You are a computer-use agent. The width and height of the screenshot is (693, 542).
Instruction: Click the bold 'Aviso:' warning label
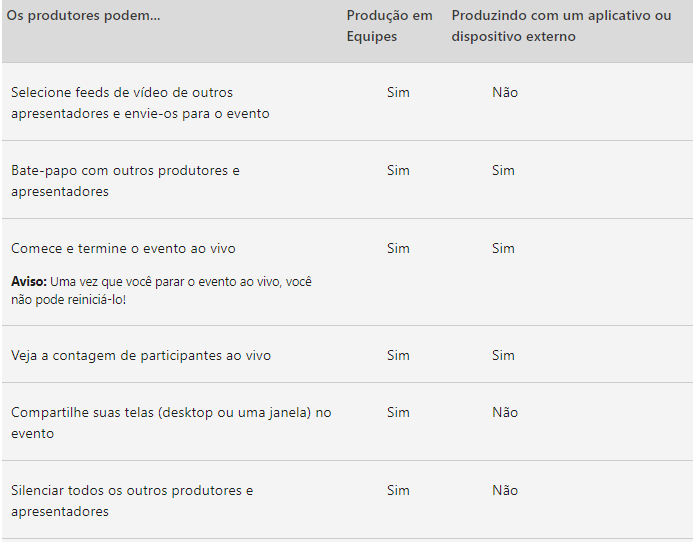coord(29,282)
